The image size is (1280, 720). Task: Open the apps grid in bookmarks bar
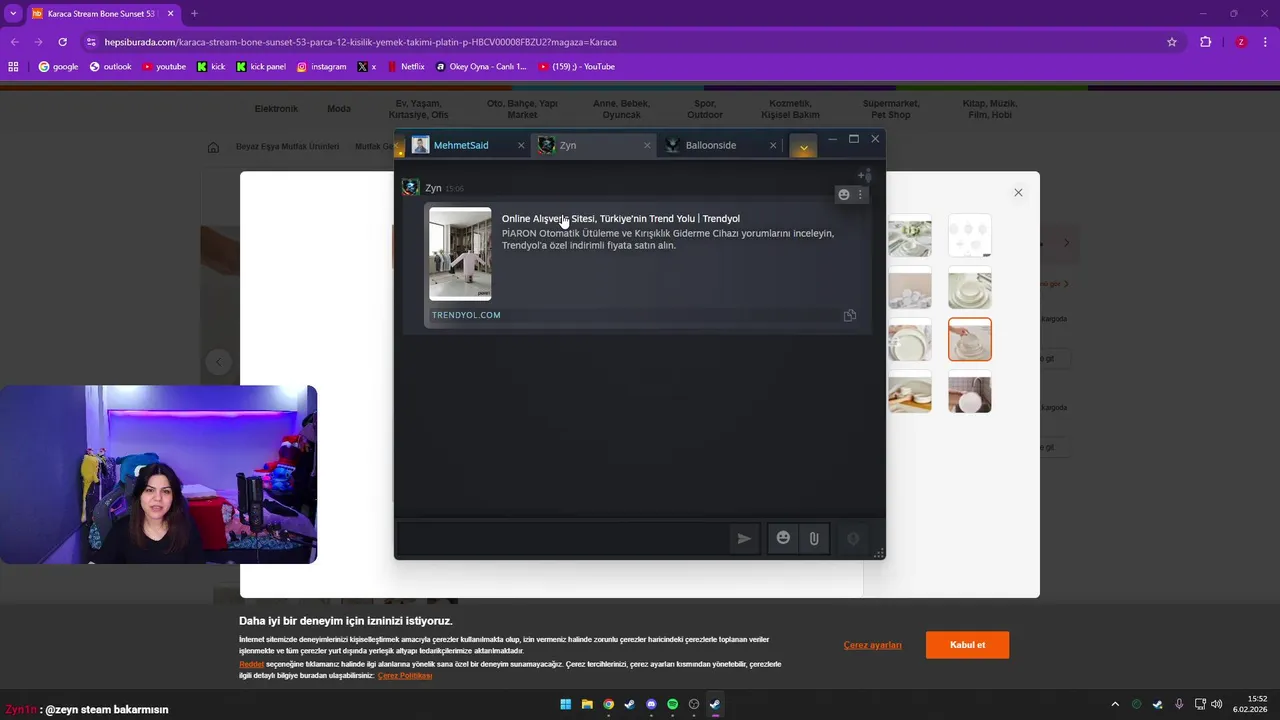click(x=13, y=67)
